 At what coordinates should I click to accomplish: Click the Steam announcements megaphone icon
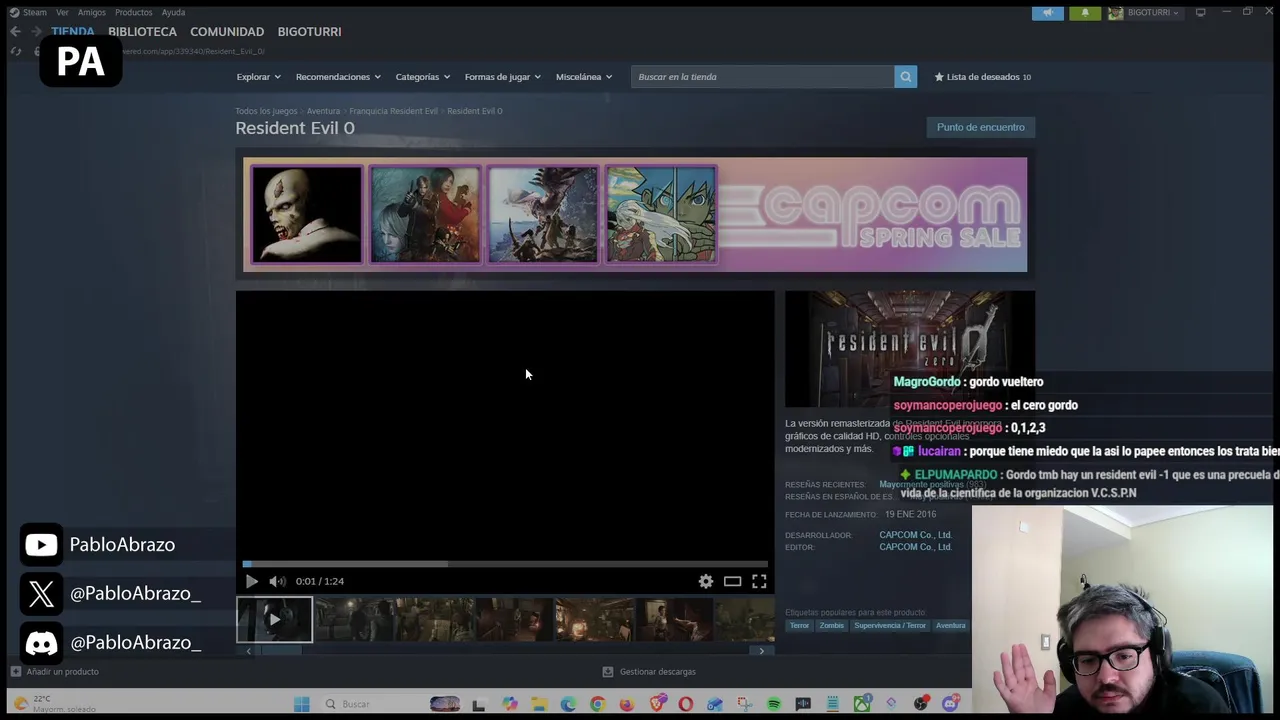tap(1048, 13)
